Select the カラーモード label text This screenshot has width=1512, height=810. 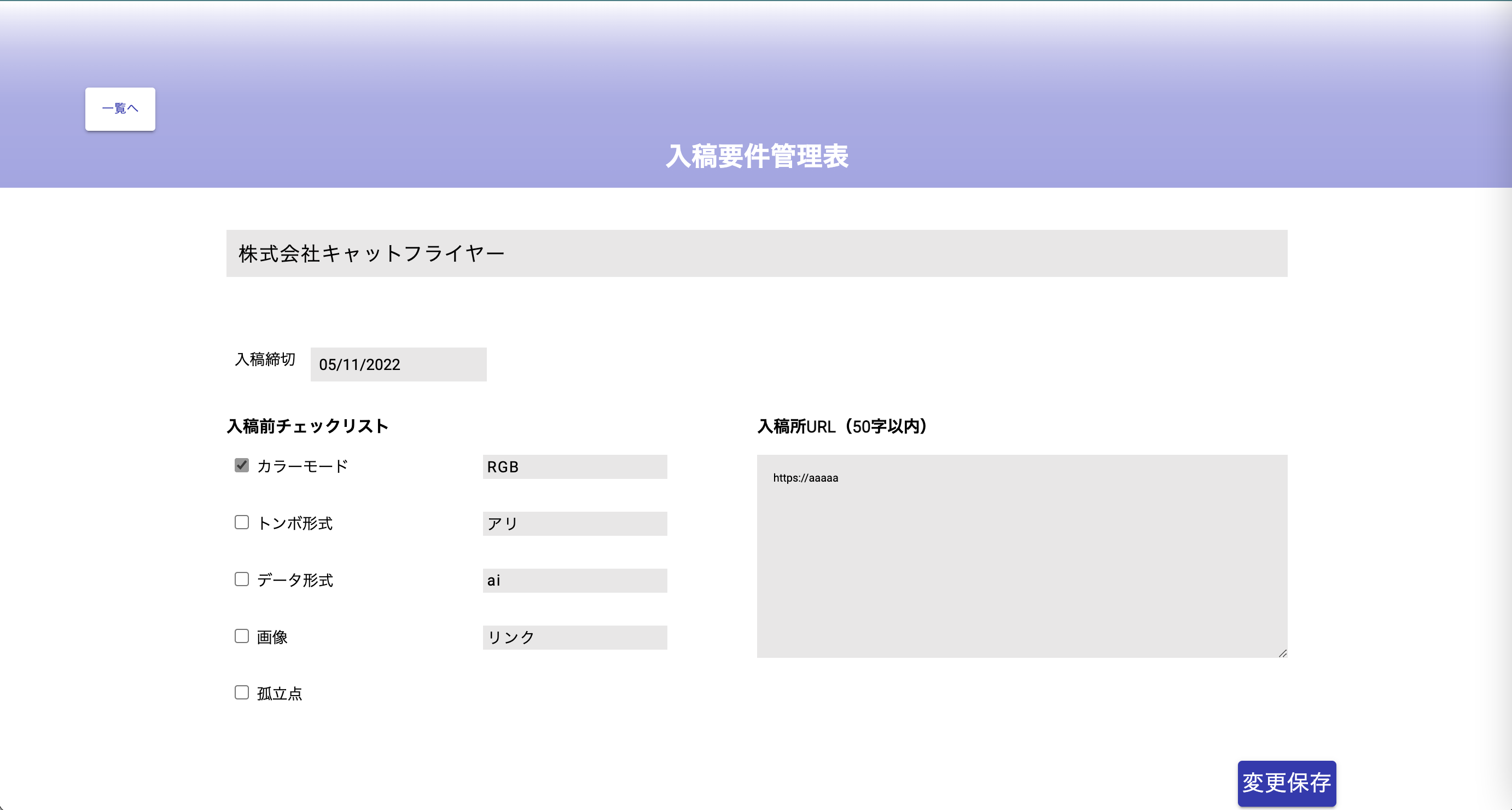[x=303, y=466]
